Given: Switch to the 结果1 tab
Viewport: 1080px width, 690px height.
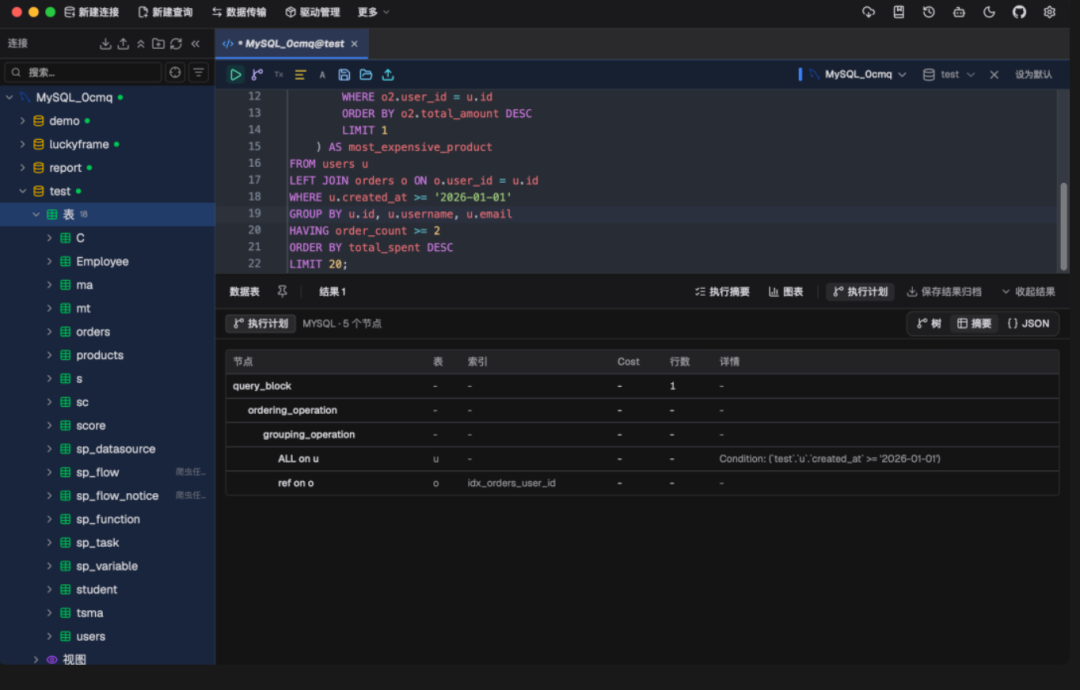Looking at the screenshot, I should [332, 291].
